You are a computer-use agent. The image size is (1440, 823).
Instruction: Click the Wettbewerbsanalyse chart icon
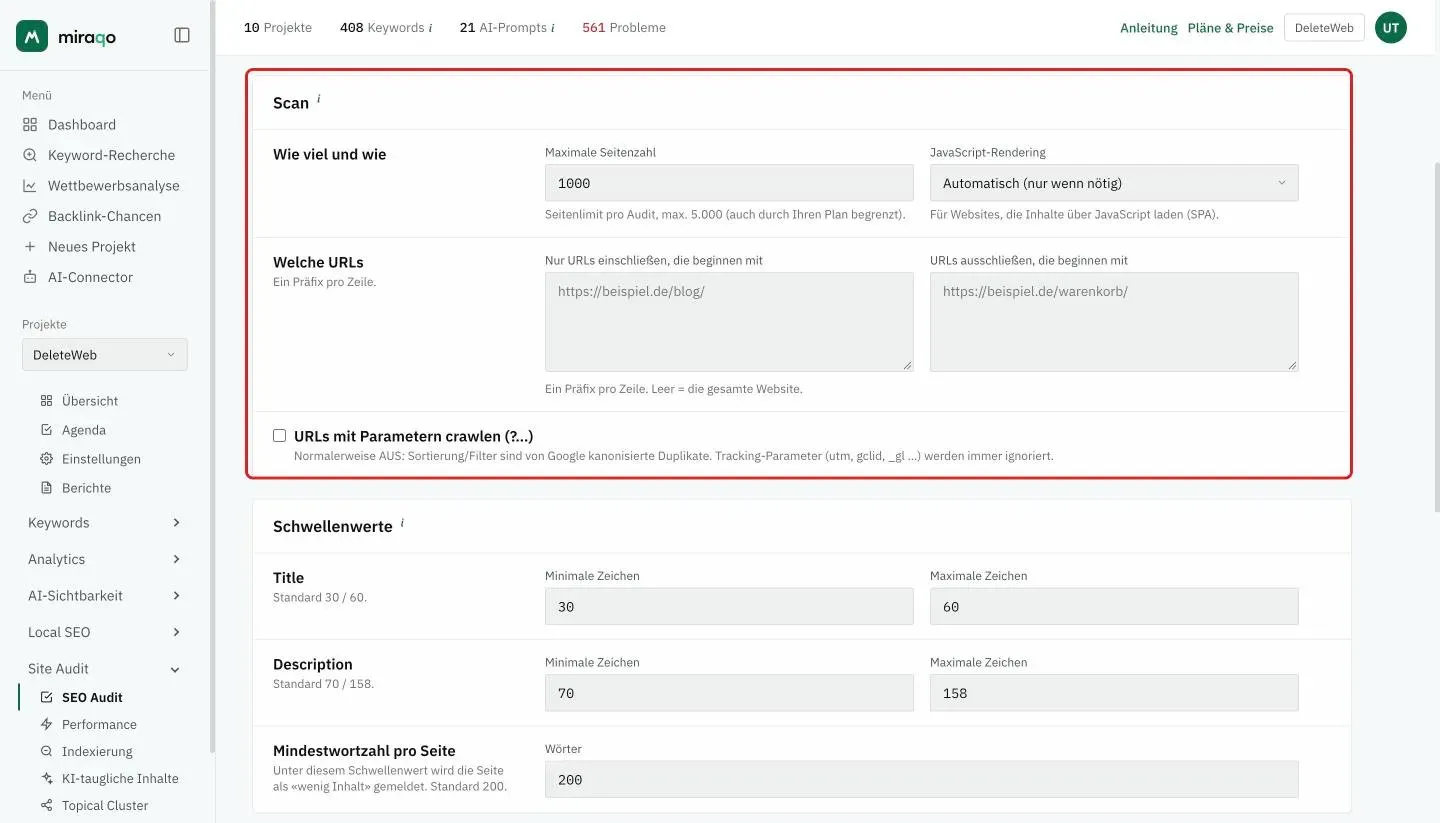pyautogui.click(x=30, y=186)
